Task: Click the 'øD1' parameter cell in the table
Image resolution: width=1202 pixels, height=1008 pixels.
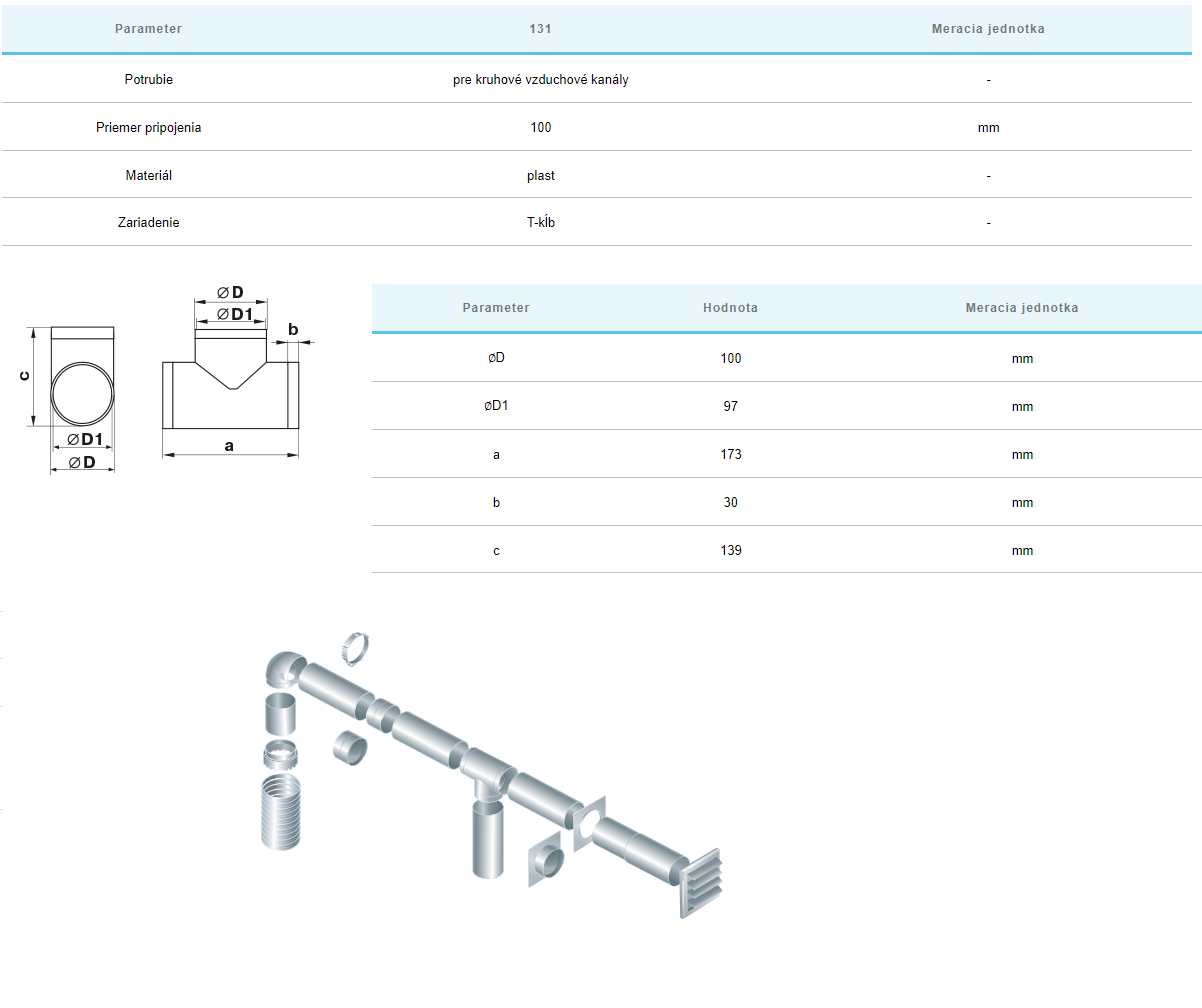Action: tap(496, 407)
